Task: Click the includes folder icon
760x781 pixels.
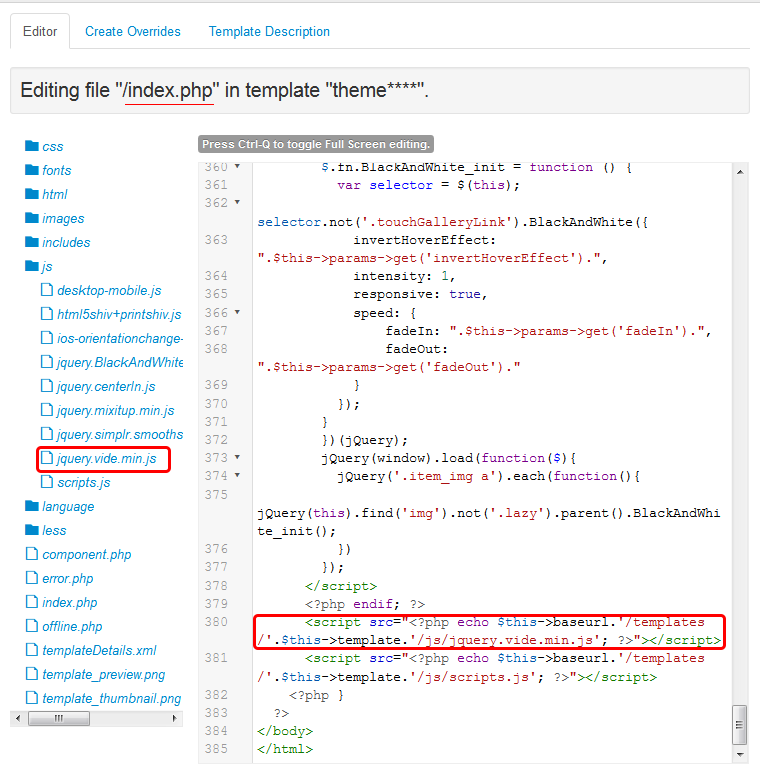Action: pos(31,242)
